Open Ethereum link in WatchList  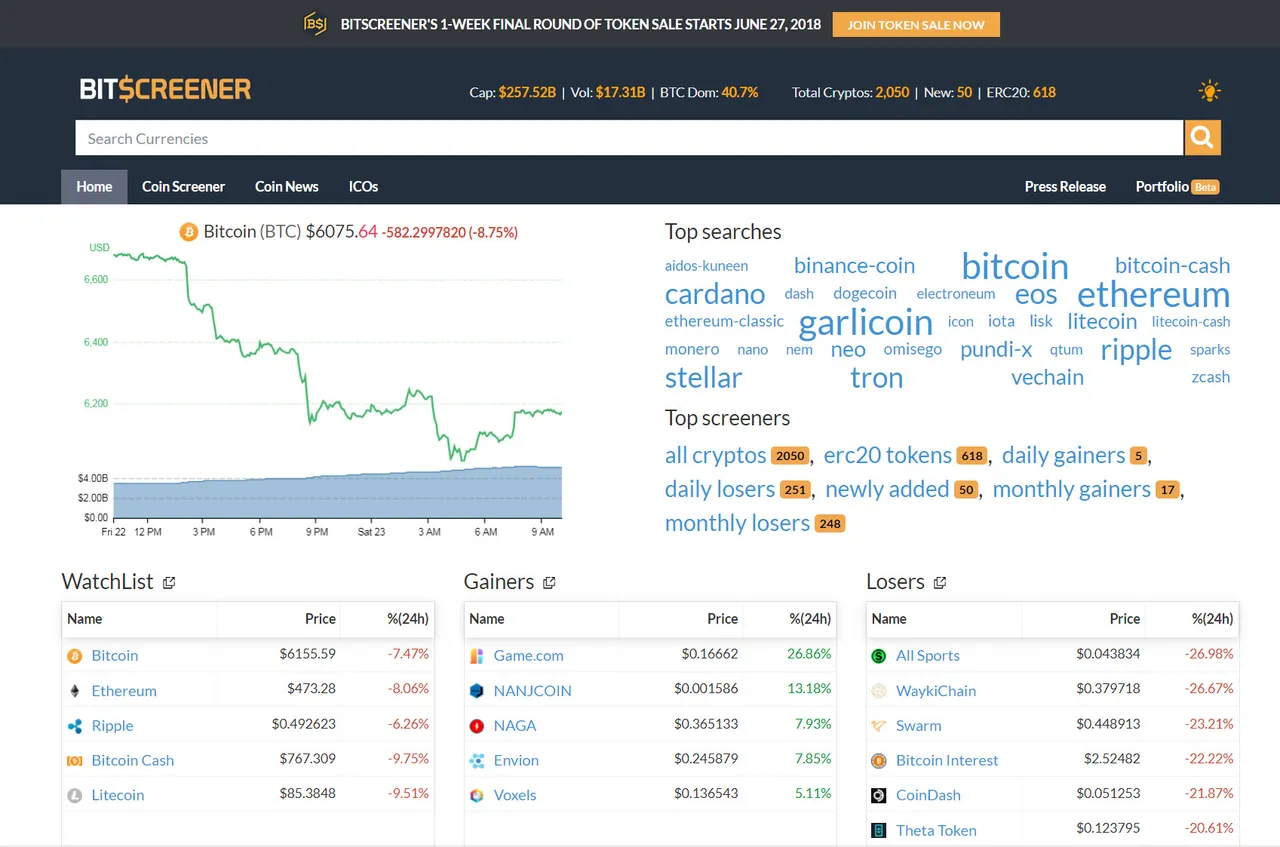point(124,691)
